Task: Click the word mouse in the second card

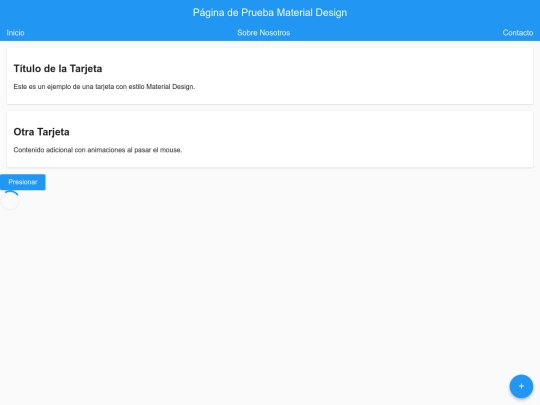Action: click(x=170, y=150)
